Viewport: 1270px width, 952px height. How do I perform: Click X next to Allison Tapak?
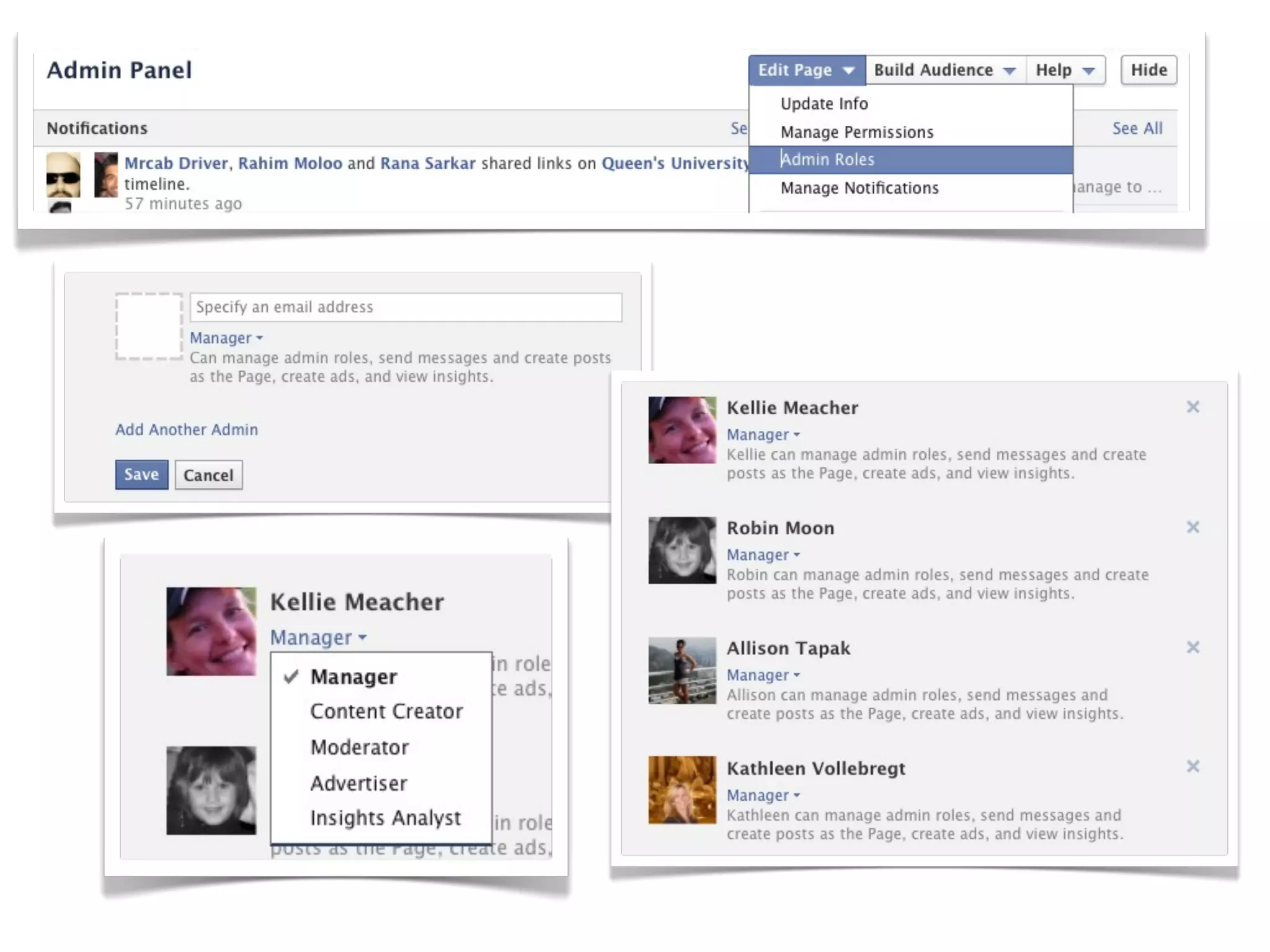pos(1192,648)
